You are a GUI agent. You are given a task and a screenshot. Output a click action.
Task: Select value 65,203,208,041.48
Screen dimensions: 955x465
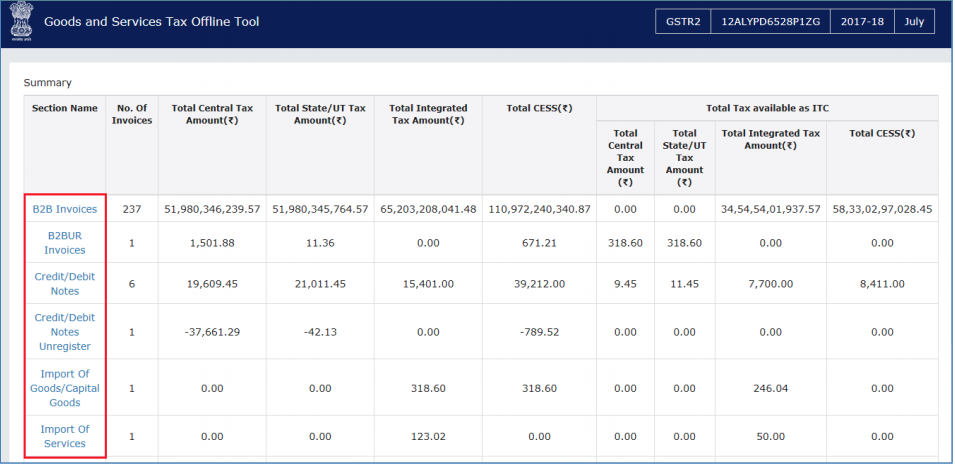point(428,209)
